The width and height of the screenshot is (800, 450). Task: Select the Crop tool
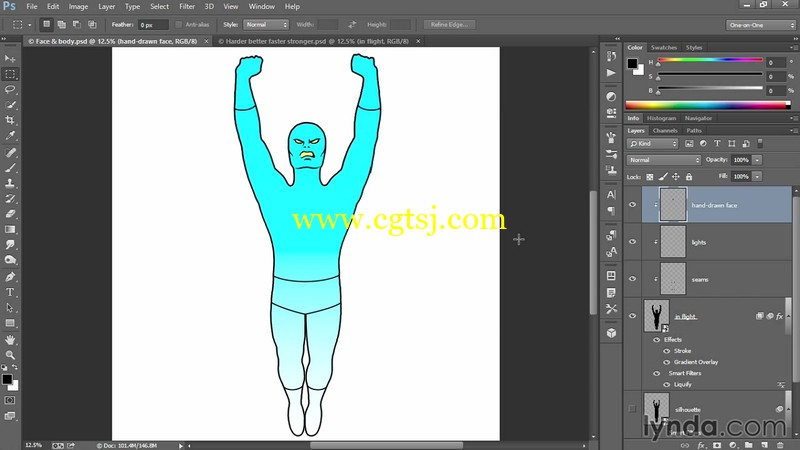pyautogui.click(x=10, y=120)
